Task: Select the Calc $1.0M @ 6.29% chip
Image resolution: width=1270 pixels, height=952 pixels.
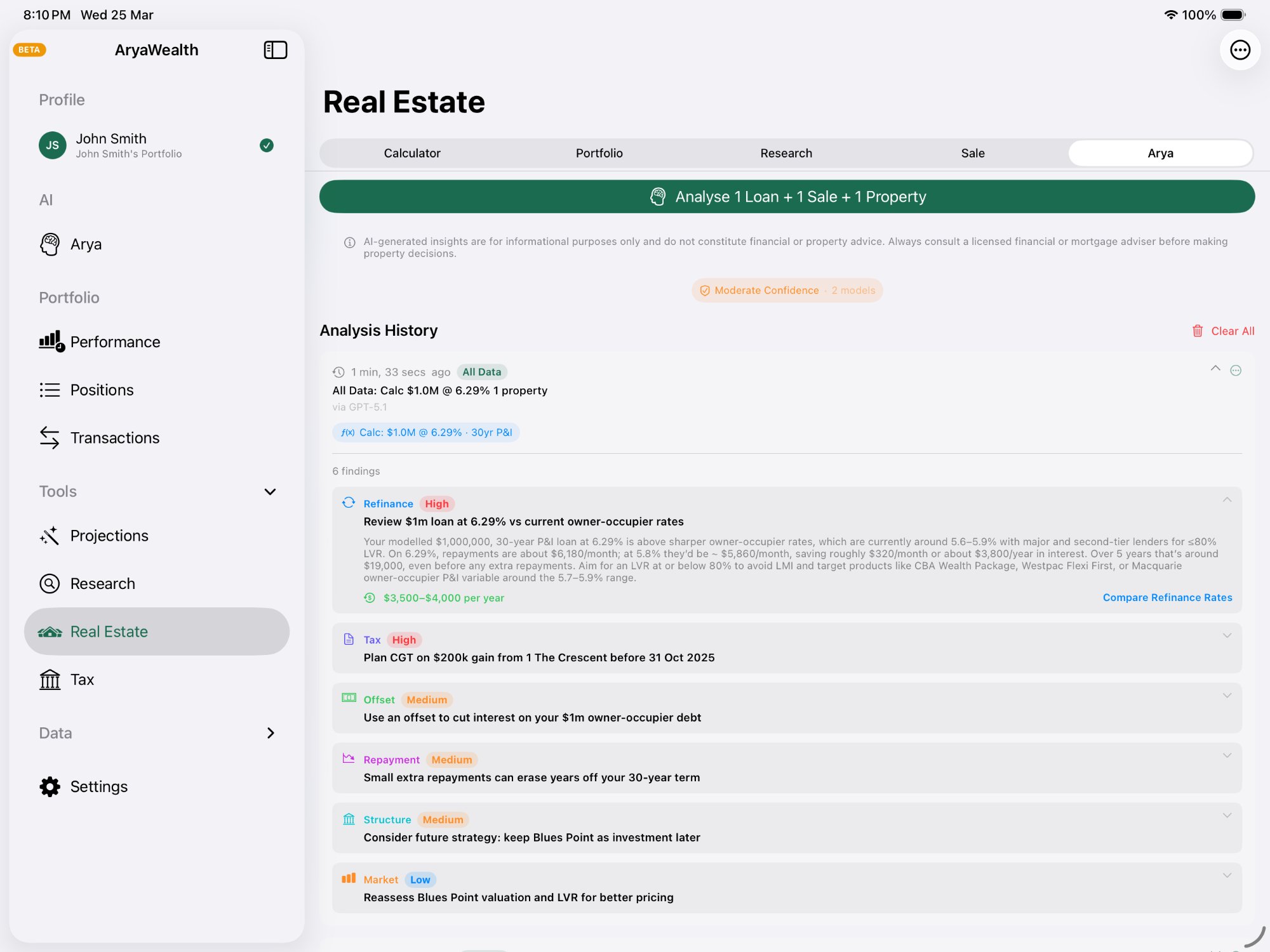Action: tap(426, 432)
